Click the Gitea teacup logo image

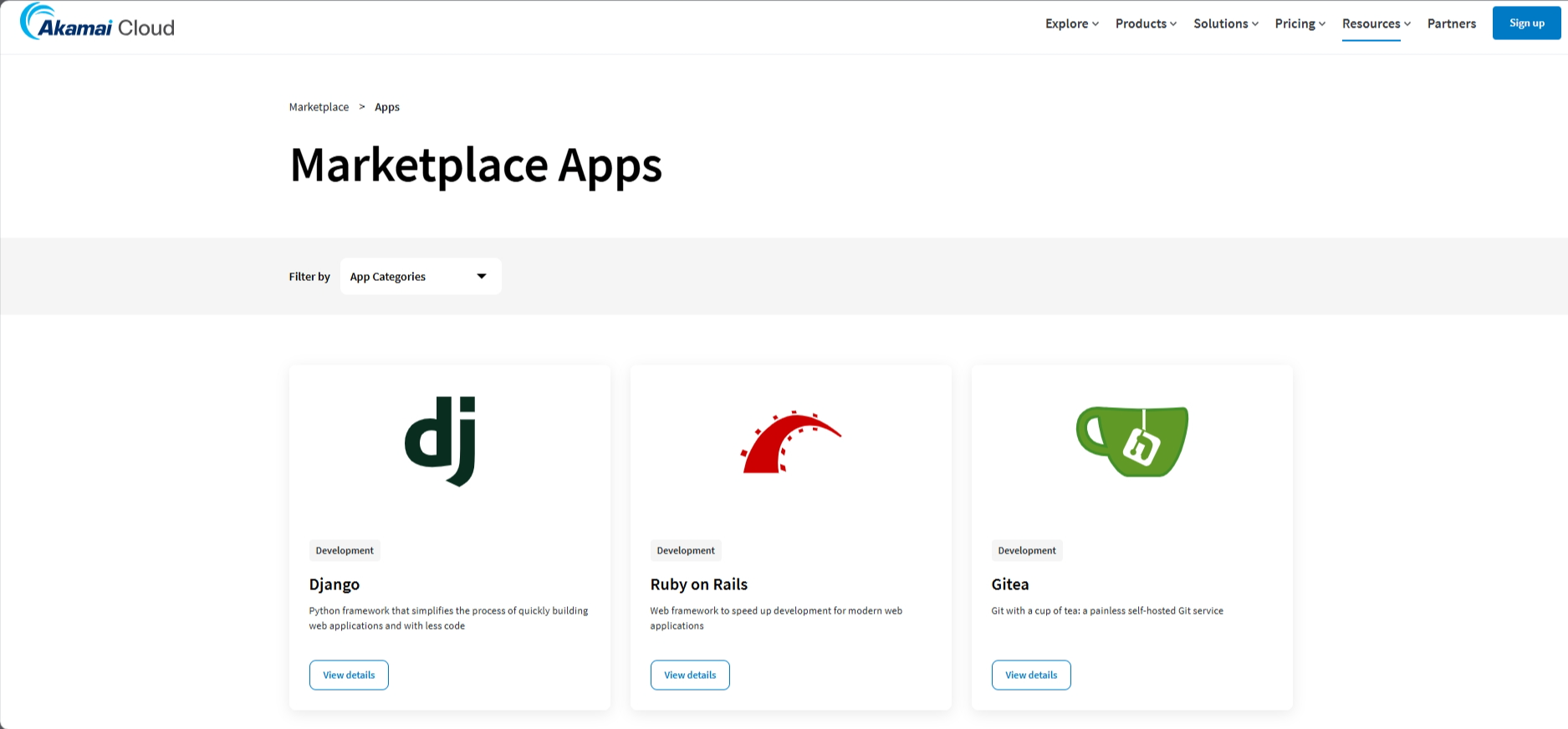[x=1131, y=441]
